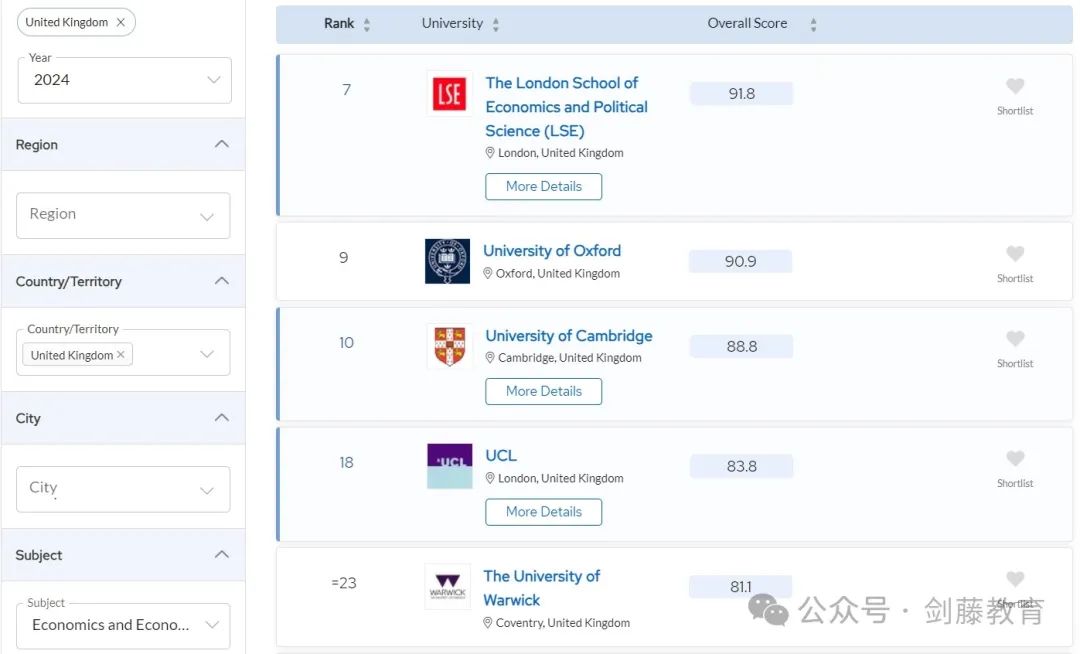Click the Warwick university logo
This screenshot has height=654, width=1080.
pos(447,587)
